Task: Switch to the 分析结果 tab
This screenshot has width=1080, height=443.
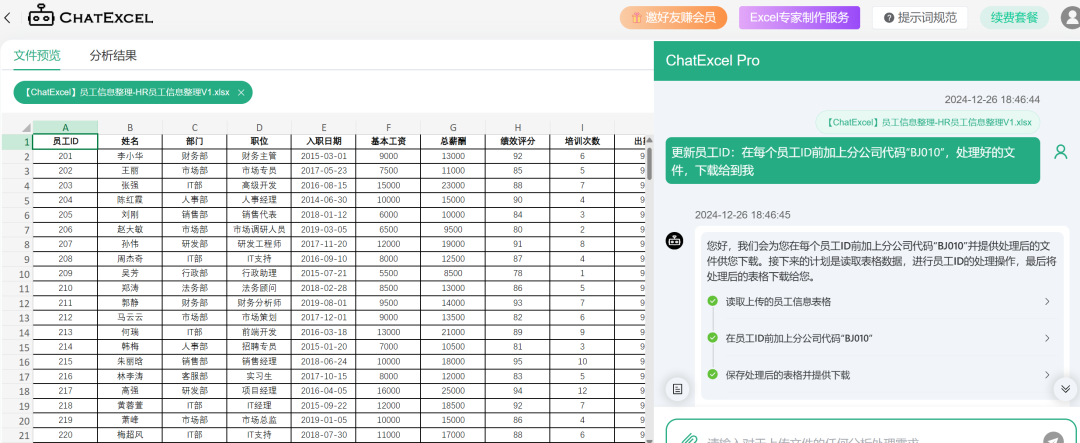Action: click(113, 56)
